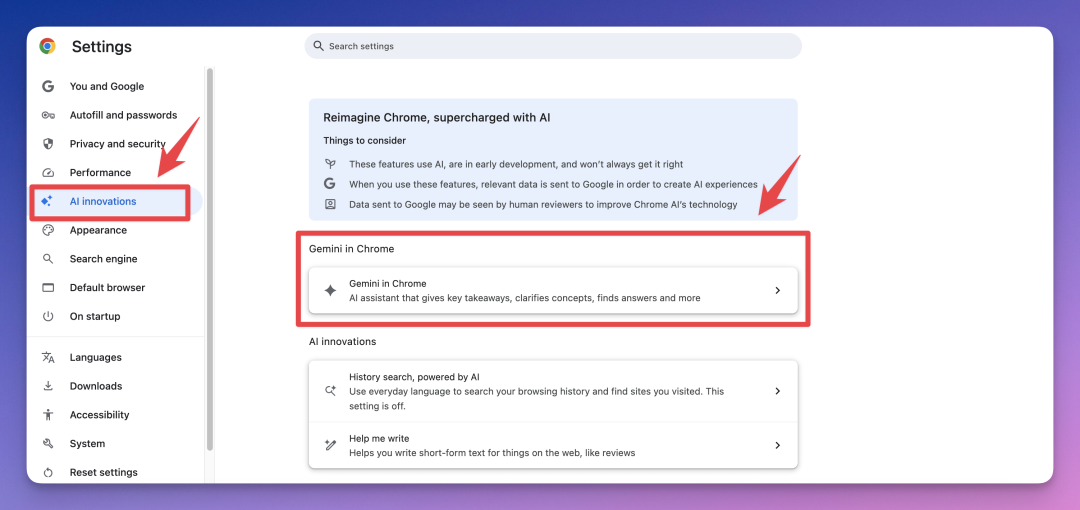Click the reset icon for Reset settings

pyautogui.click(x=48, y=473)
